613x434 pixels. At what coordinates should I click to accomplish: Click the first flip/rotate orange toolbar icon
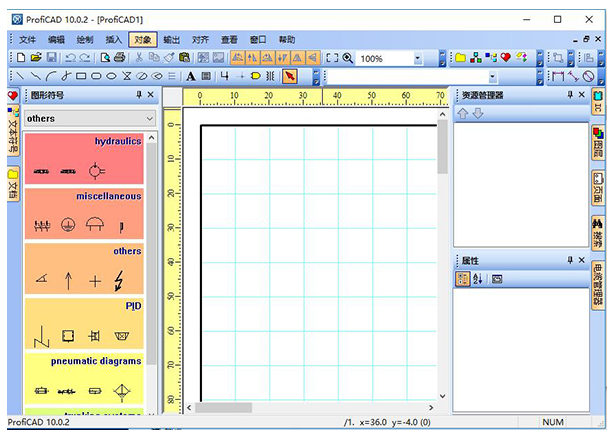[237, 58]
